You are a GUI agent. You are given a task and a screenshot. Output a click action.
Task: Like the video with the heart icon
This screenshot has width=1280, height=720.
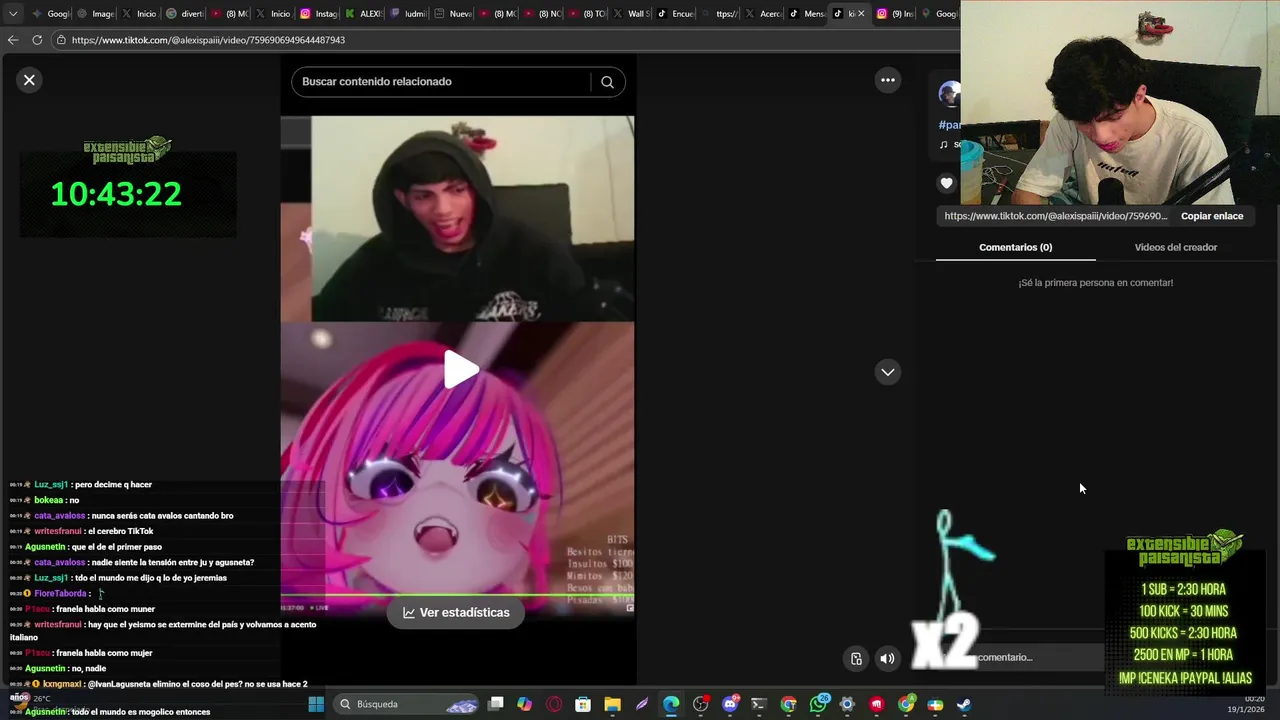tap(947, 183)
